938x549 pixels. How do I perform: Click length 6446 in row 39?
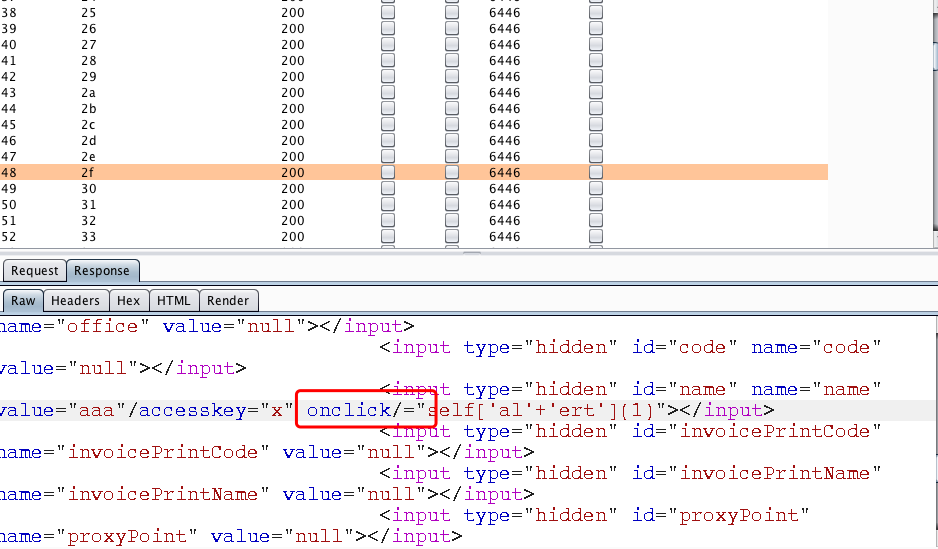pyautogui.click(x=504, y=29)
